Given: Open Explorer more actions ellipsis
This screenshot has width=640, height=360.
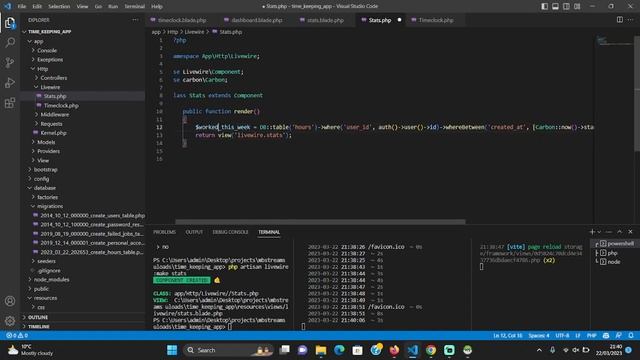Looking at the screenshot, I should [135, 20].
